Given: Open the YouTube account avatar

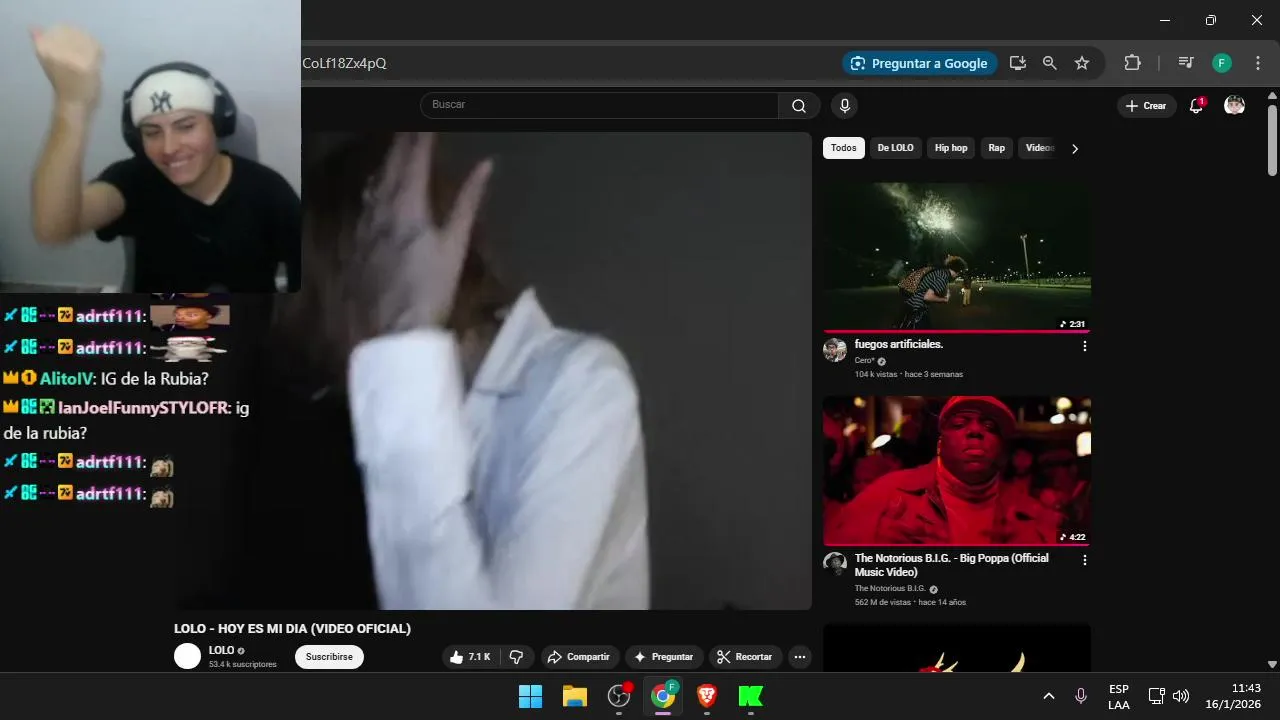Looking at the screenshot, I should click(1235, 106).
